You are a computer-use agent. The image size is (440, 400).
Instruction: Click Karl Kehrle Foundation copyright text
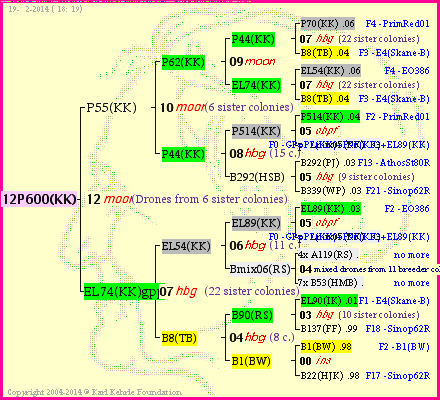click(x=95, y=392)
